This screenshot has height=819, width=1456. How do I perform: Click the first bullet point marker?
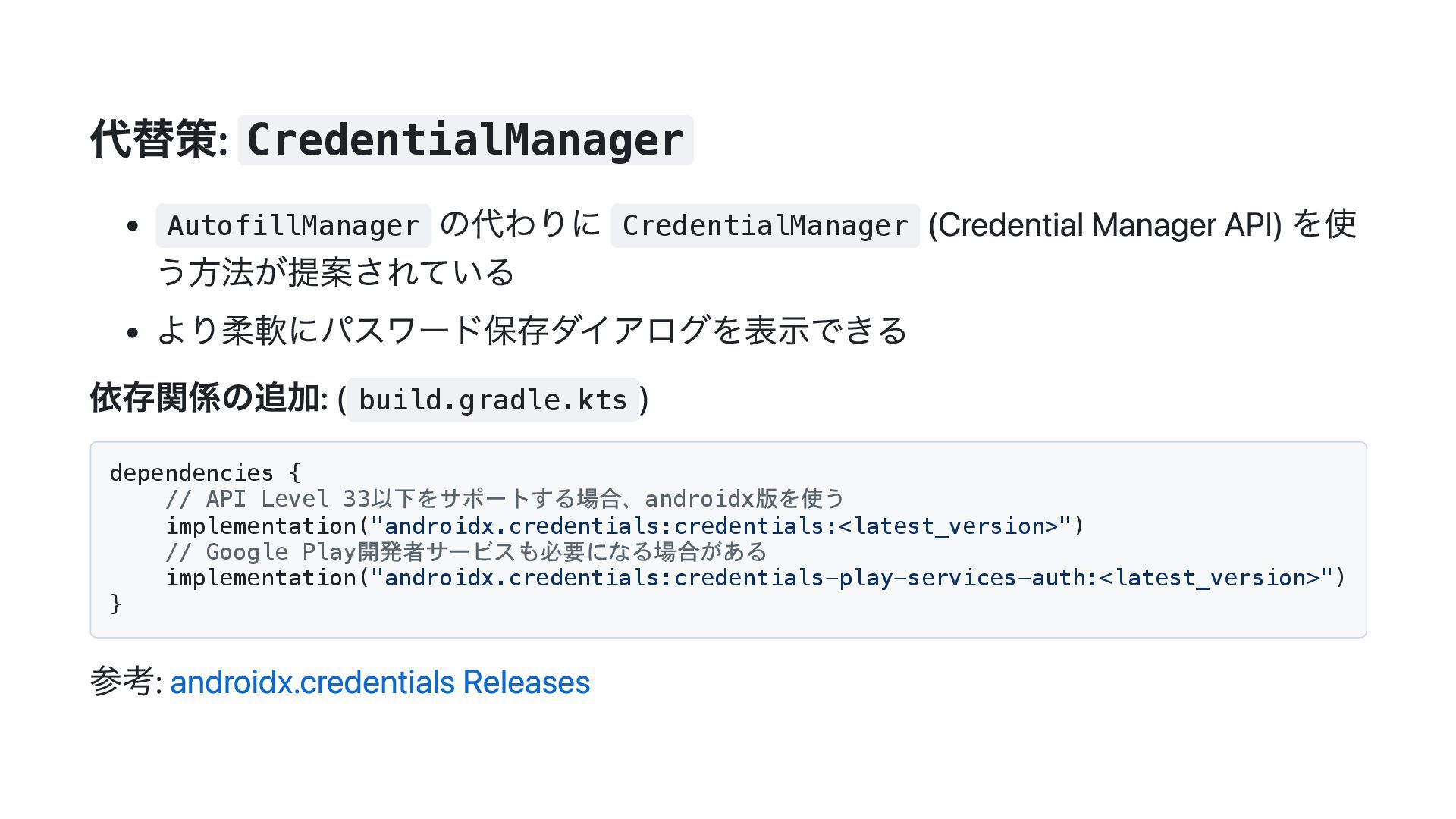pos(133,226)
